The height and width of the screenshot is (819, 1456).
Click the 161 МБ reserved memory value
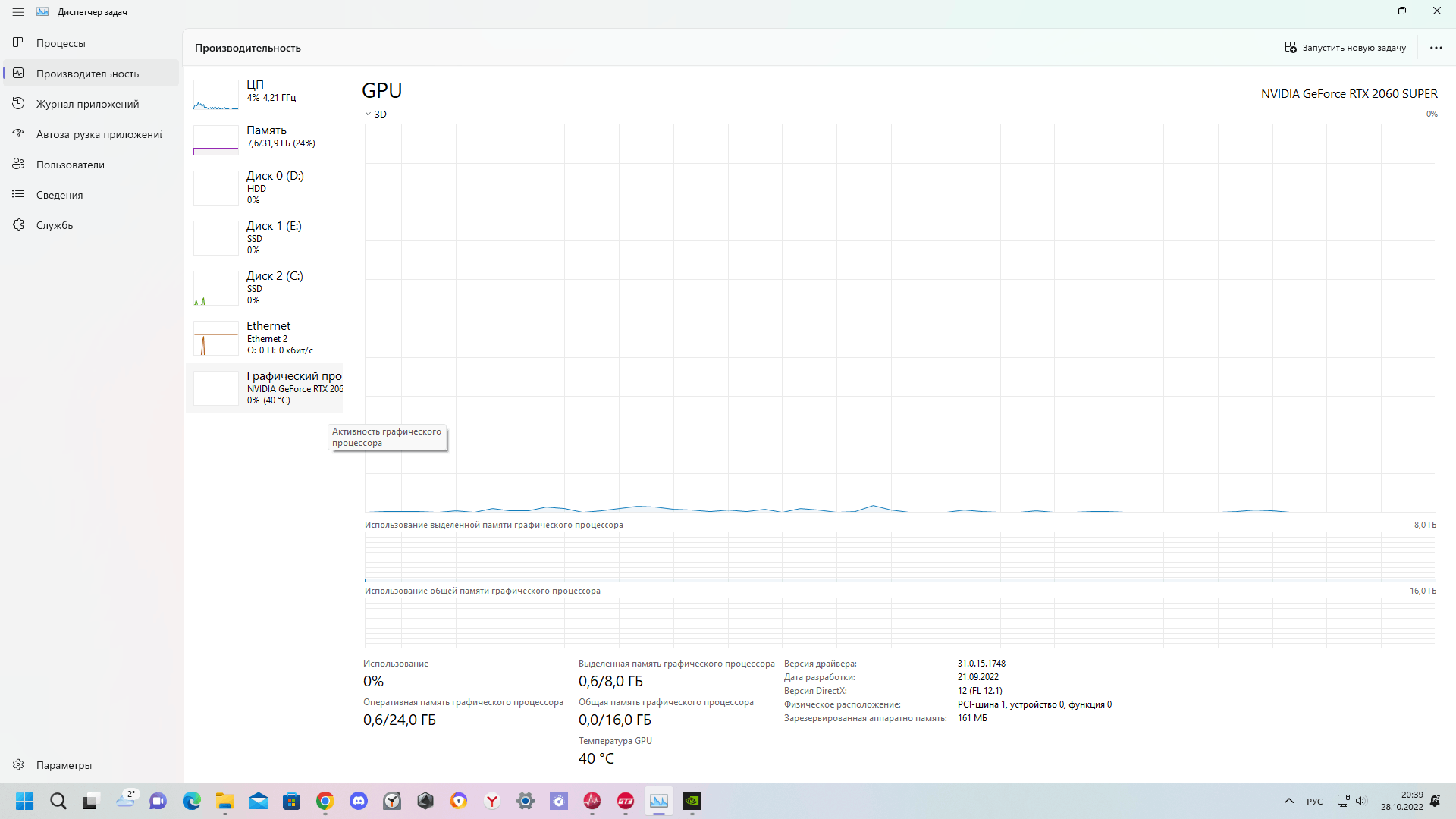click(x=972, y=718)
